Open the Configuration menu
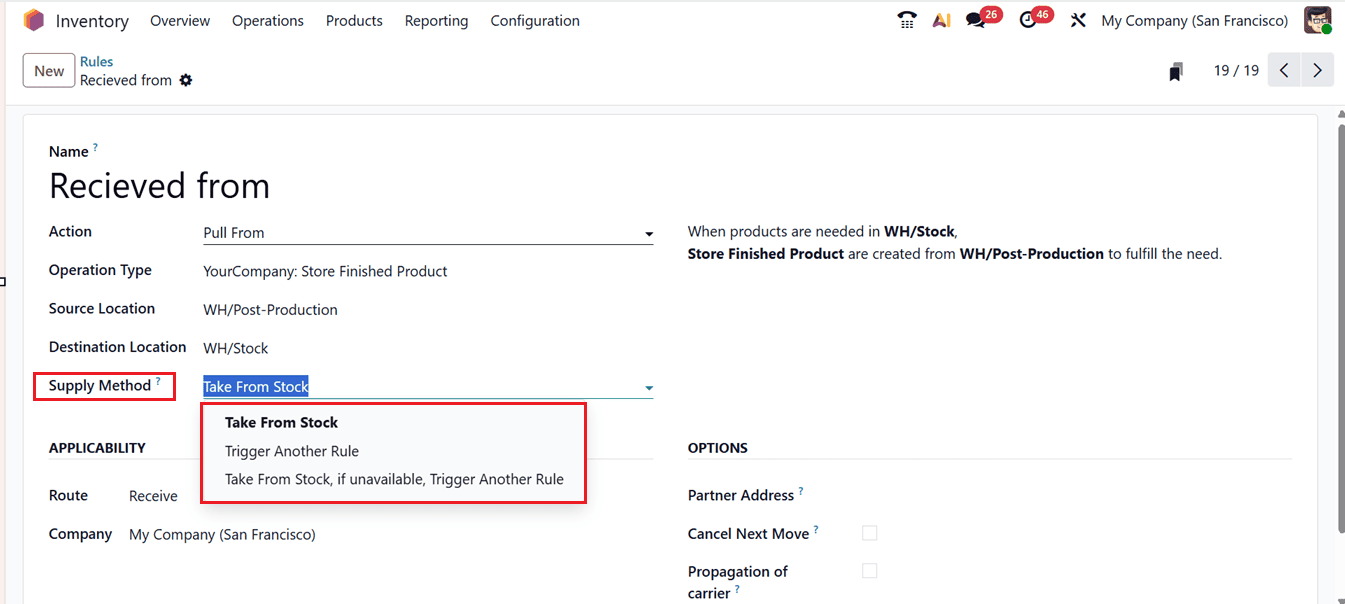1345x604 pixels. tap(535, 20)
